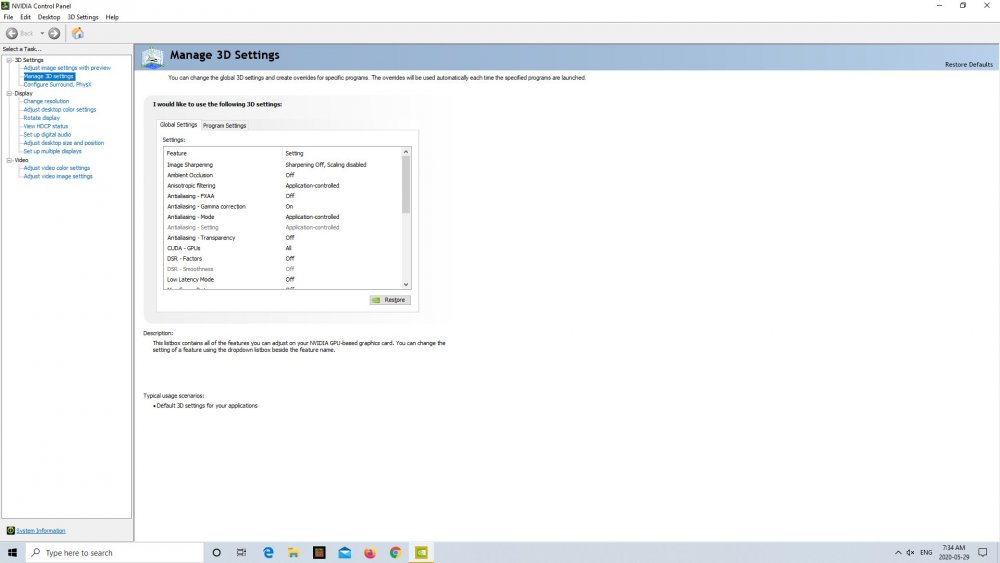Open View HDCP status
The width and height of the screenshot is (1000, 563).
tap(45, 126)
